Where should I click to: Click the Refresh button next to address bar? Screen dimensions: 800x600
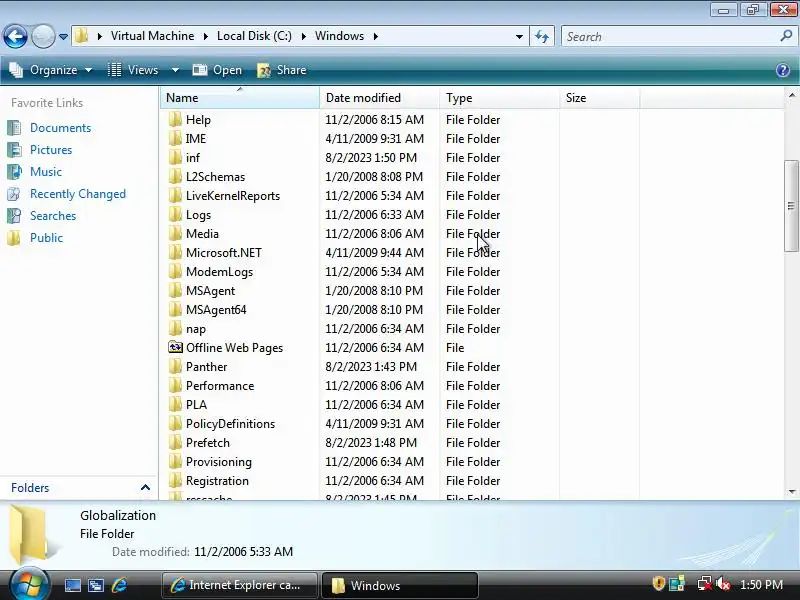(542, 36)
